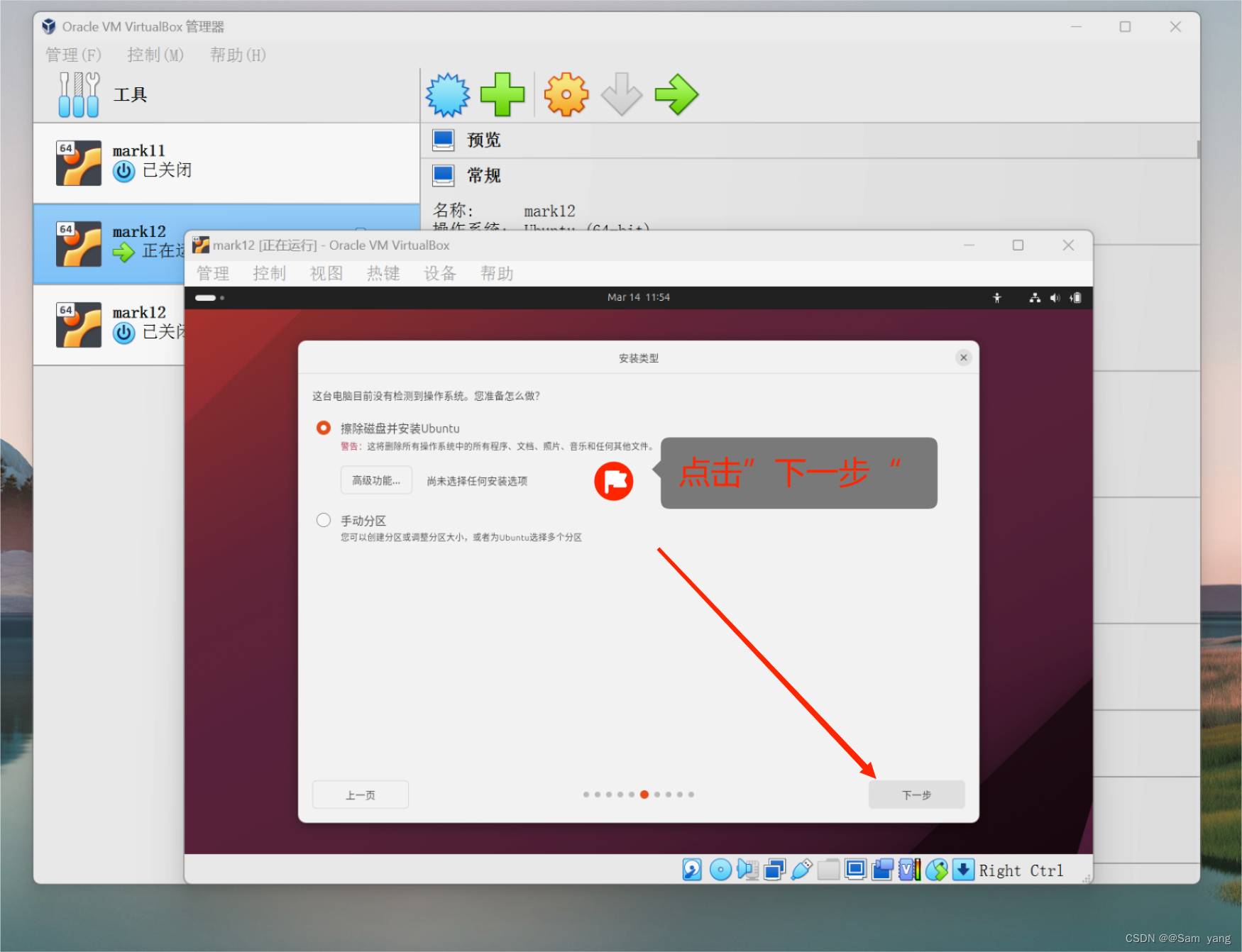This screenshot has height=952, width=1242.
Task: Click the 尚未选择任何安装选项 text
Action: click(x=477, y=481)
